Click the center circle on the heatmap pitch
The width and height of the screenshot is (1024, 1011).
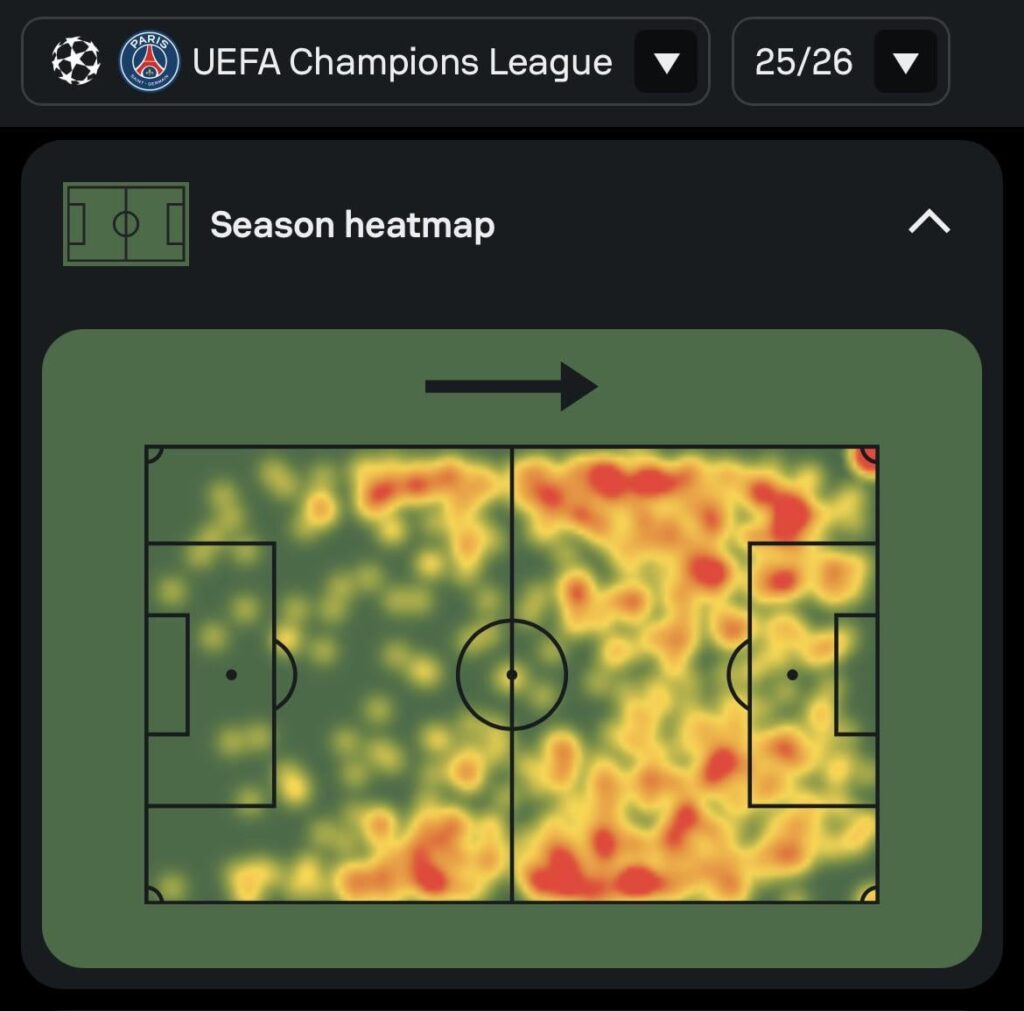[513, 674]
